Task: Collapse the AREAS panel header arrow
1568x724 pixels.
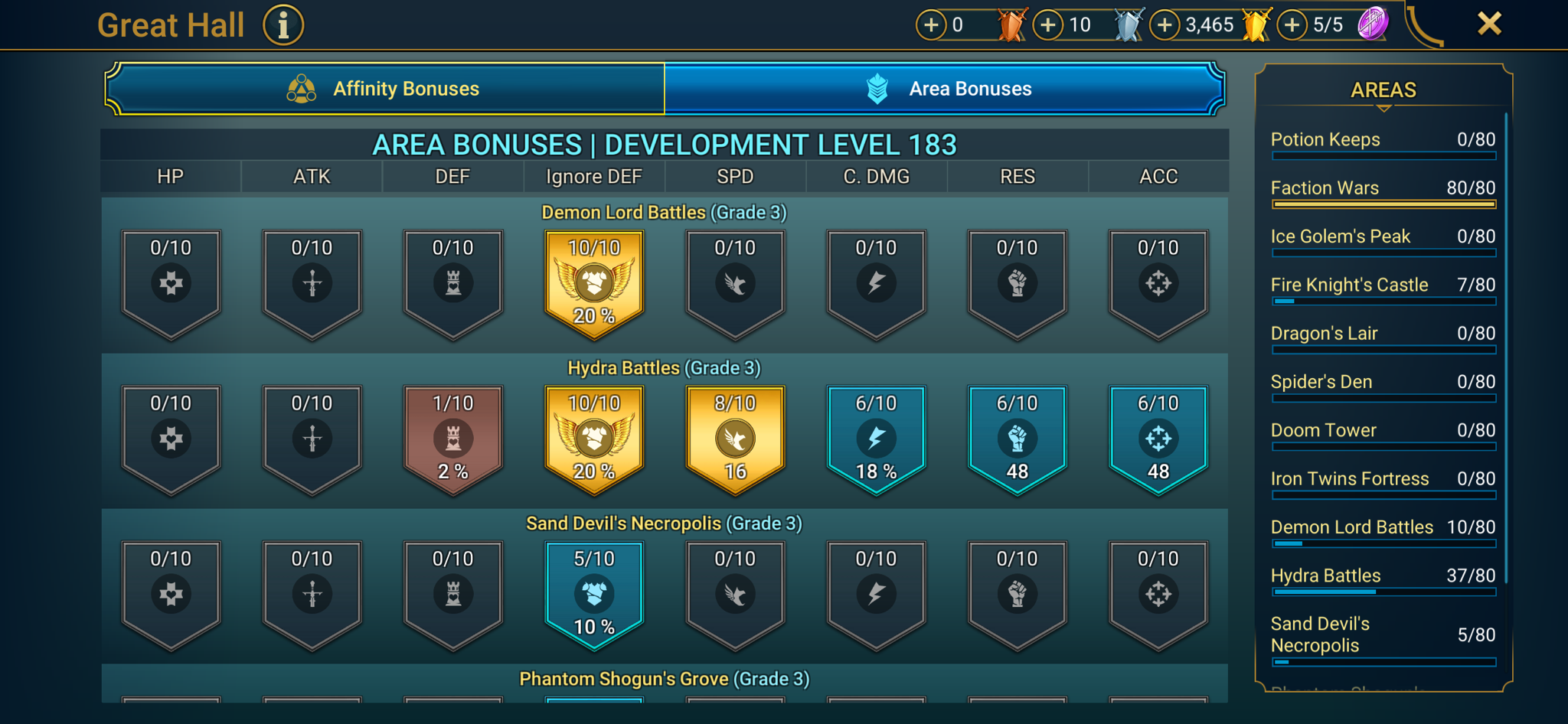Action: click(1383, 109)
